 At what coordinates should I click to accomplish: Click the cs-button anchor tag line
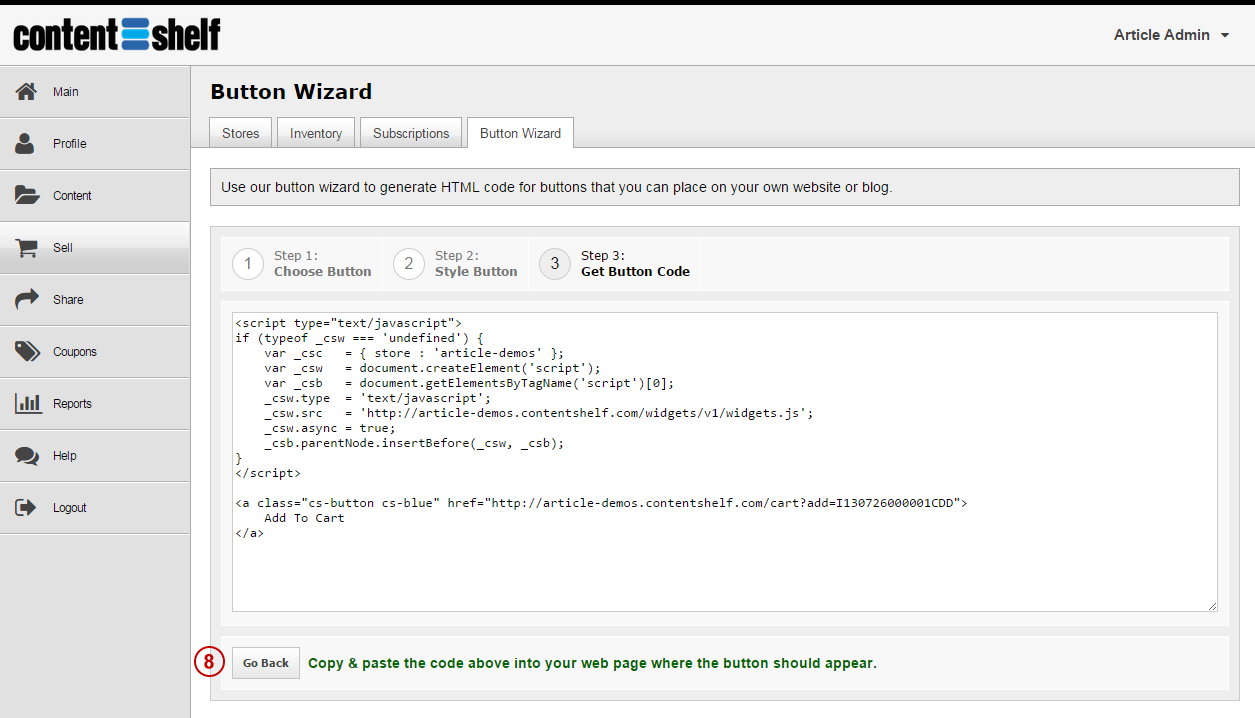[601, 503]
